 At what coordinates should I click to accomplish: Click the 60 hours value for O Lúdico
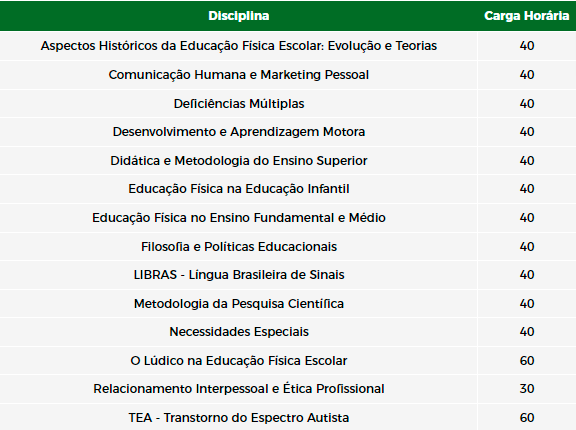point(527,361)
